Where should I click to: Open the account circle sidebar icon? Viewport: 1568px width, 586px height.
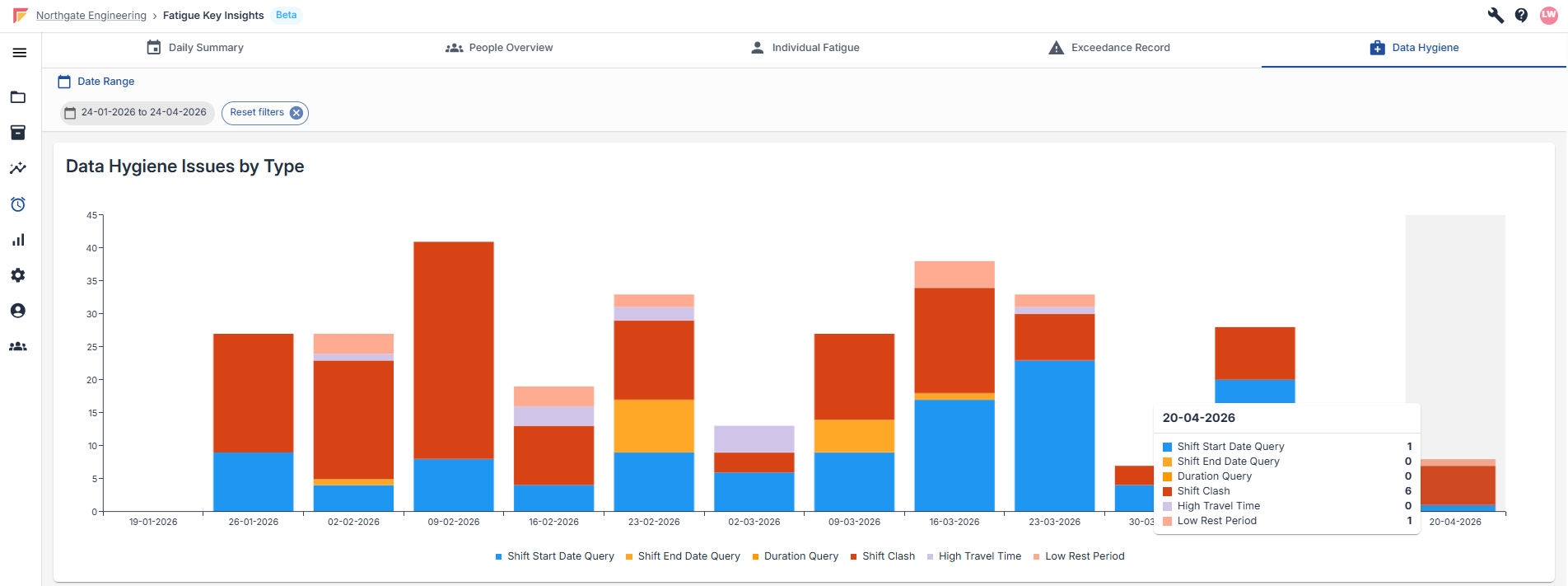coord(18,311)
